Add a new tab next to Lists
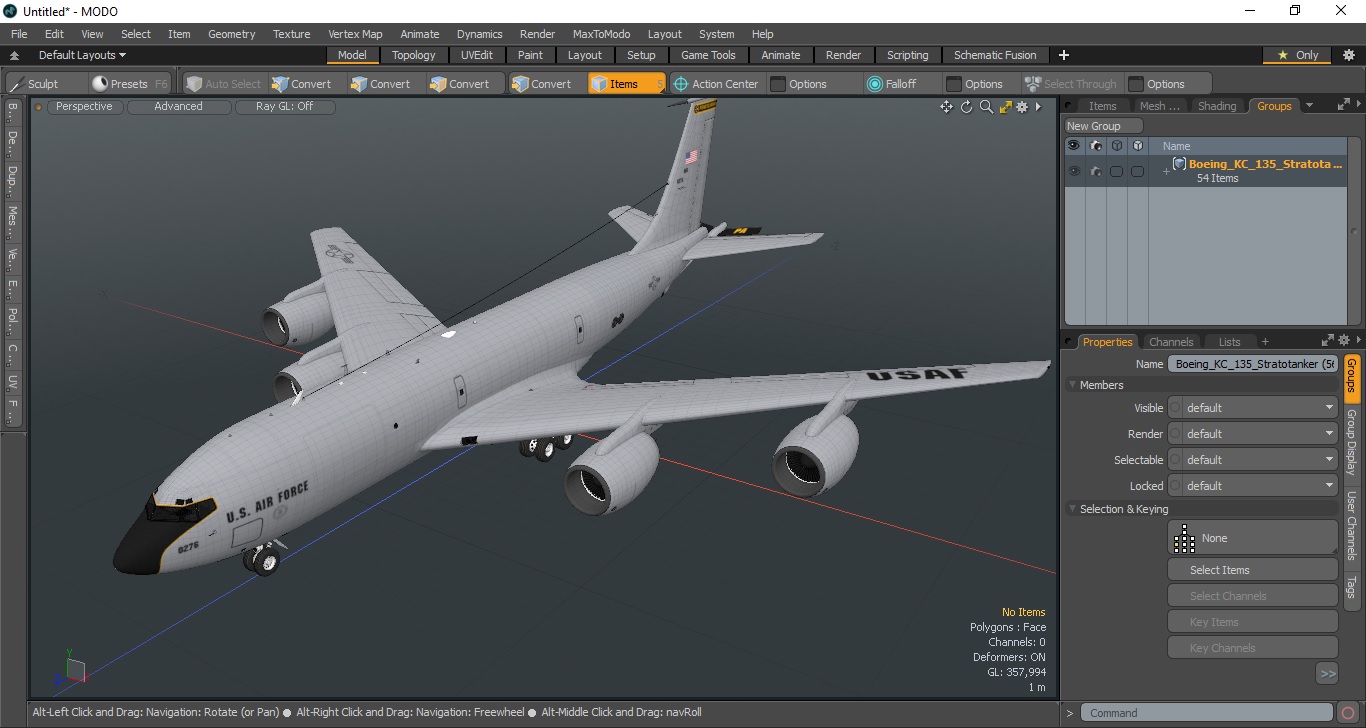The width and height of the screenshot is (1366, 728). click(x=1265, y=342)
